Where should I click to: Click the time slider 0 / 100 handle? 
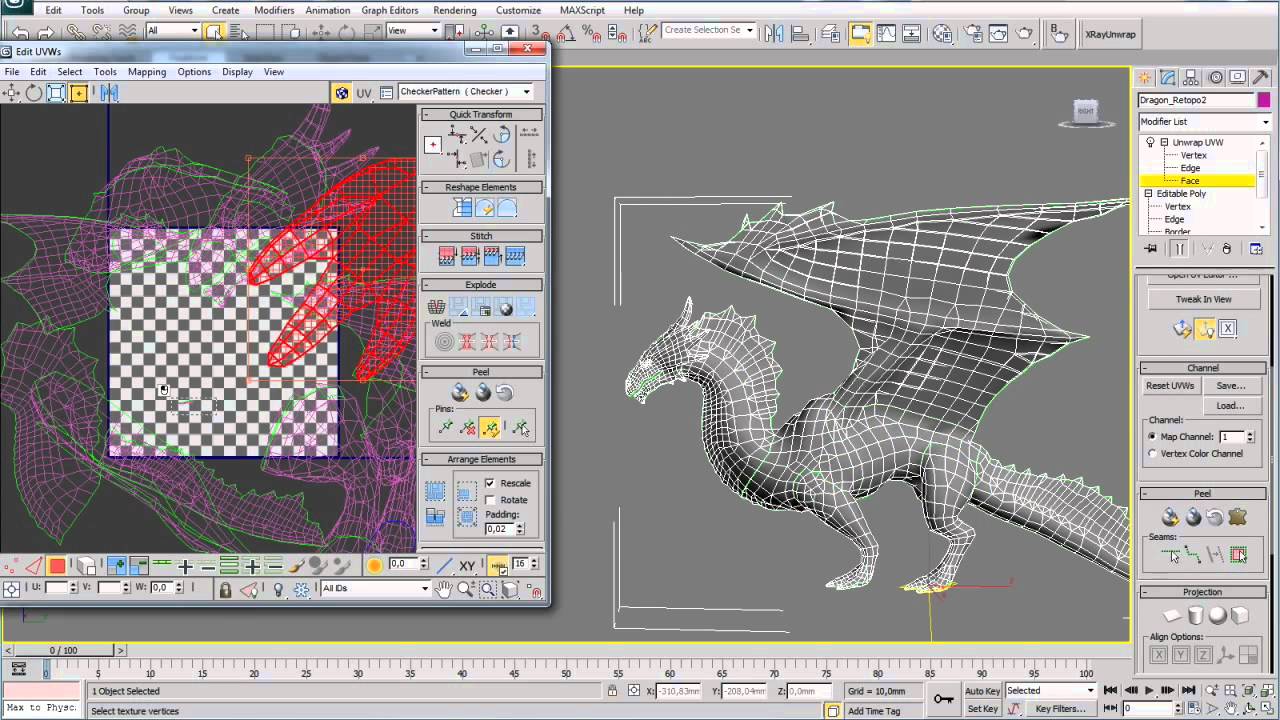pos(62,651)
